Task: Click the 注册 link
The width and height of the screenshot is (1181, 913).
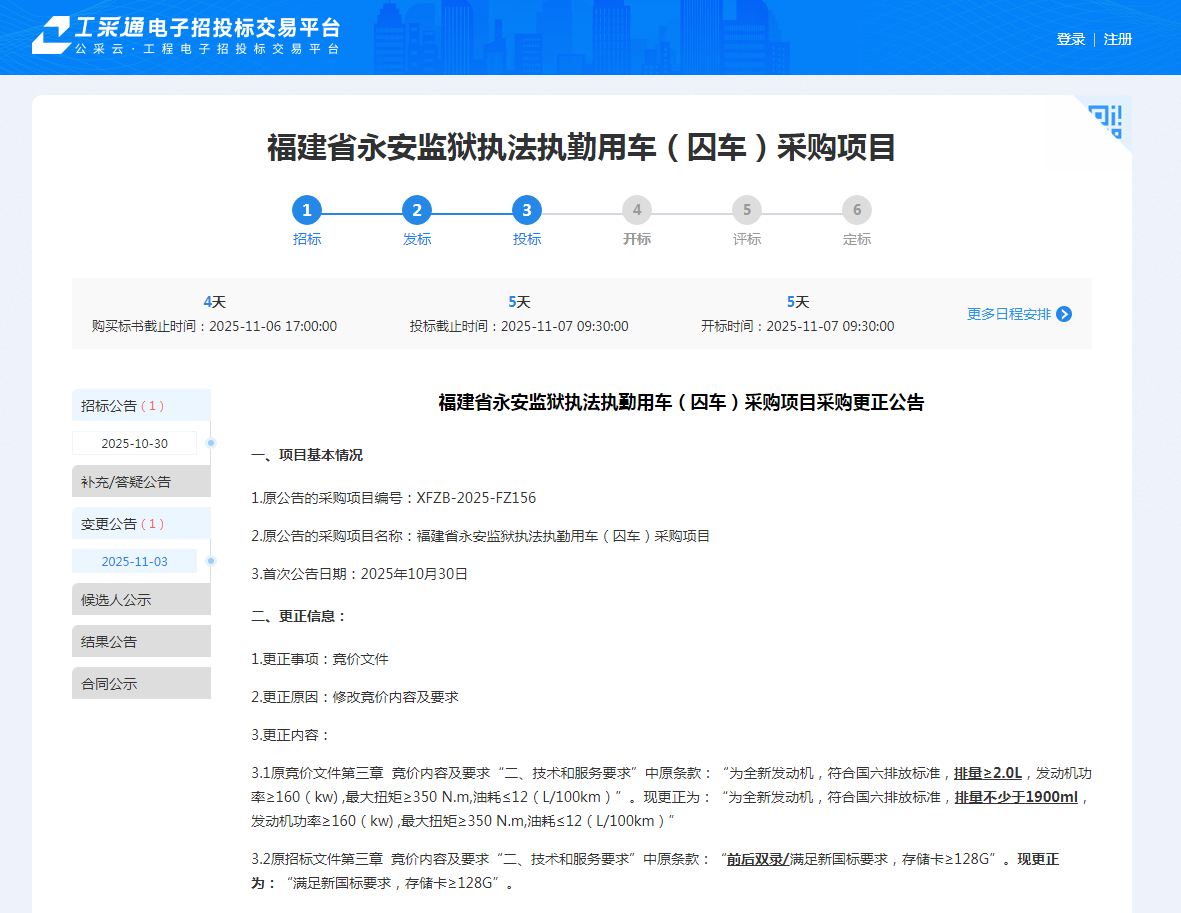Action: coord(1118,39)
